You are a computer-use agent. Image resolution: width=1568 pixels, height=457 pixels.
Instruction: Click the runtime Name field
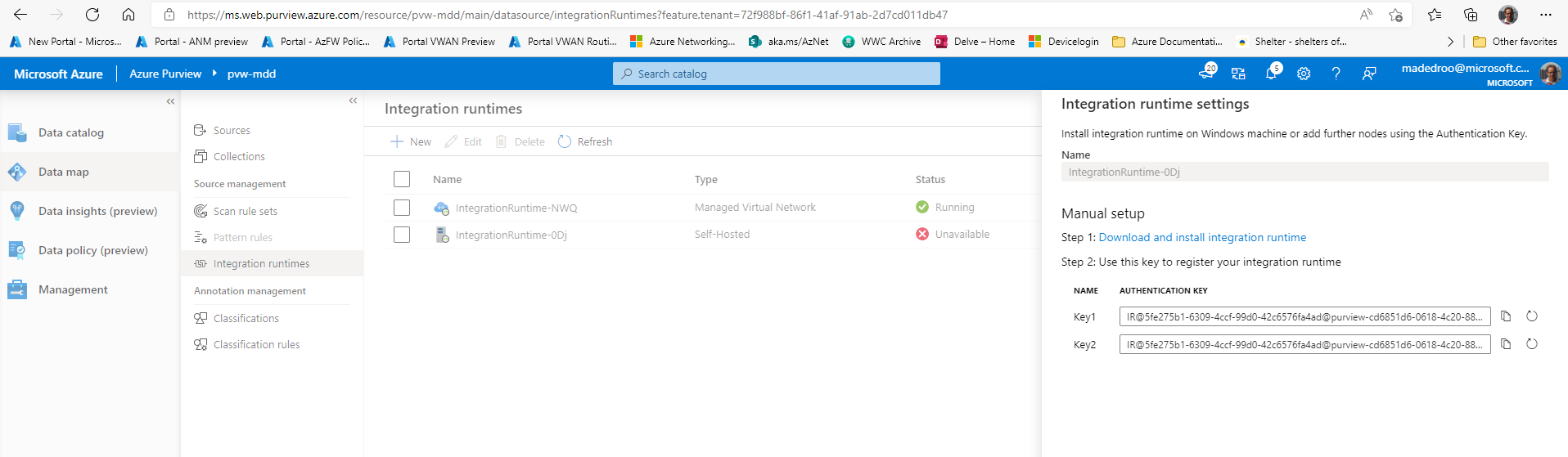(x=1304, y=172)
